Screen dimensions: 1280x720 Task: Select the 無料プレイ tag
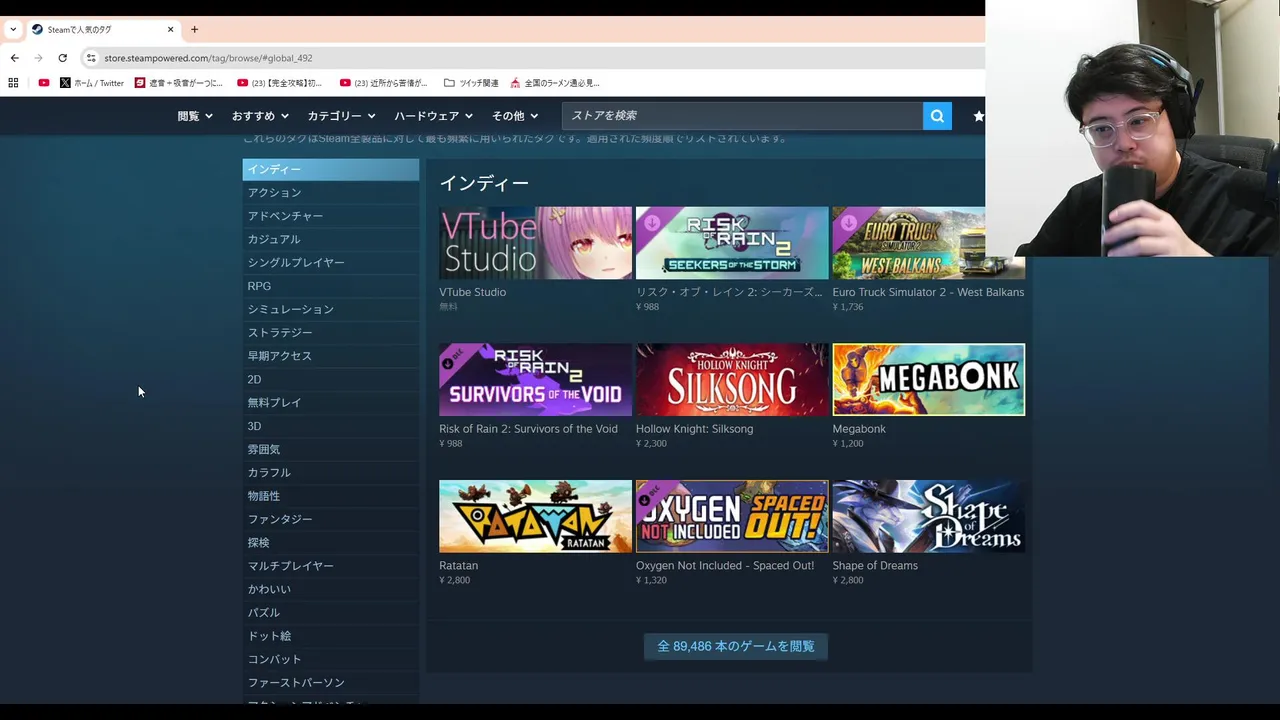pos(330,402)
